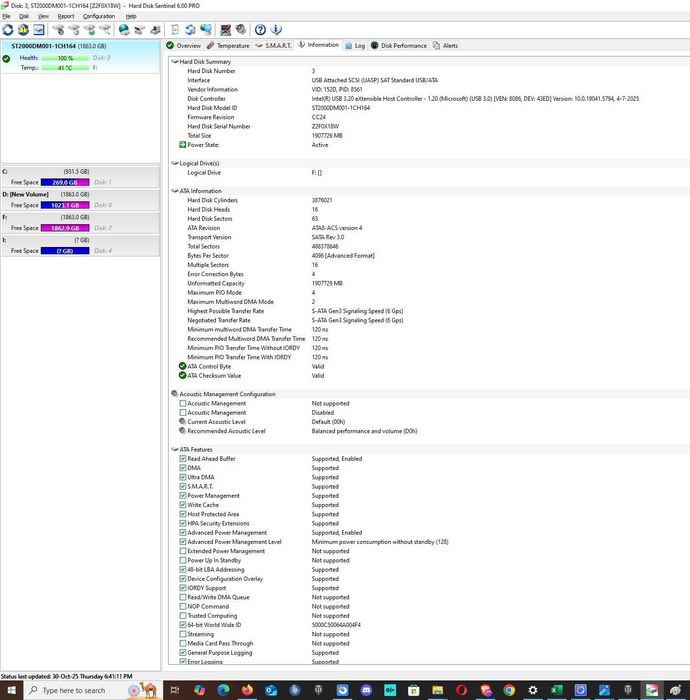
Task: Switch to the S.M.A.R.T. tab
Action: click(x=273, y=46)
